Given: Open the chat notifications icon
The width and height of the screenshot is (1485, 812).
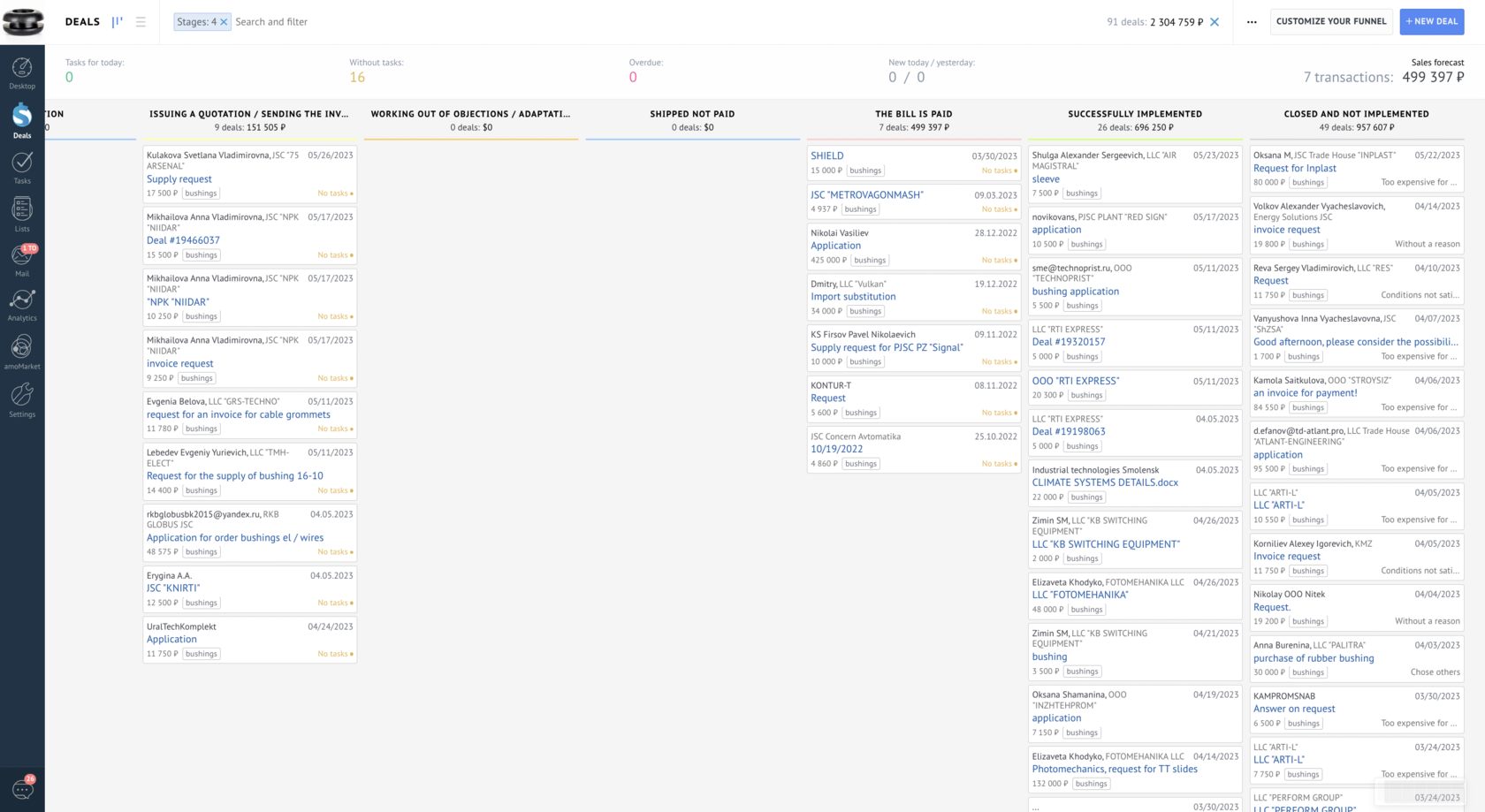Looking at the screenshot, I should (x=22, y=788).
